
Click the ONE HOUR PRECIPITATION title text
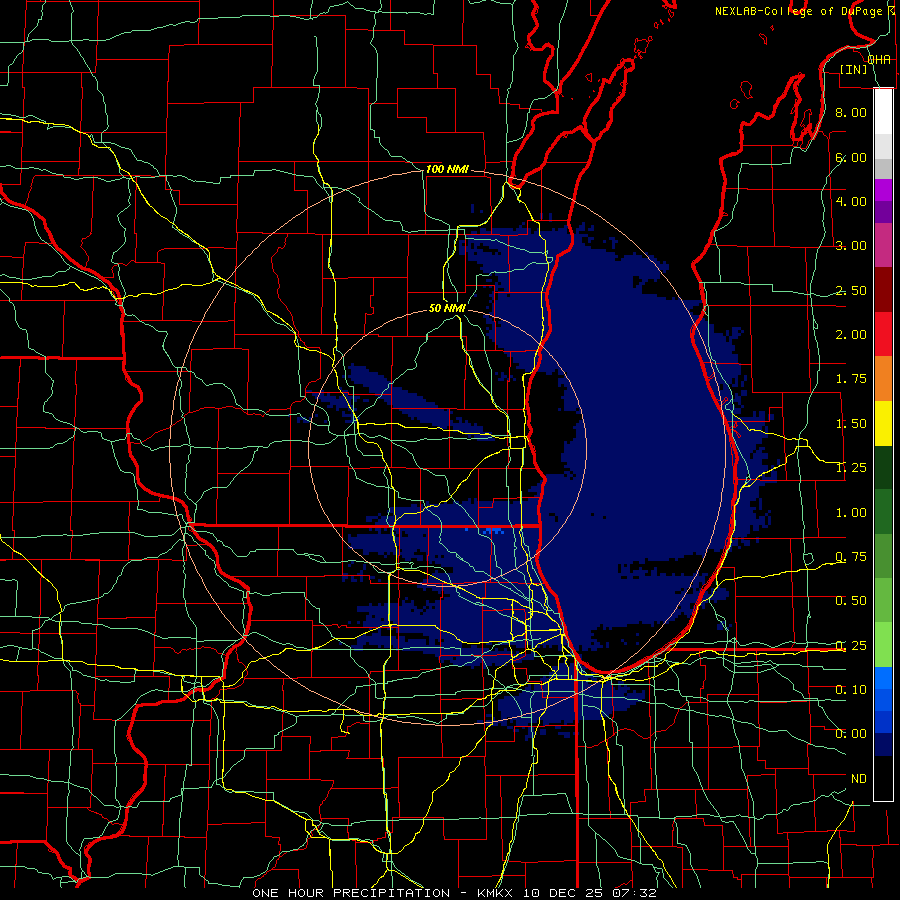tap(351, 893)
